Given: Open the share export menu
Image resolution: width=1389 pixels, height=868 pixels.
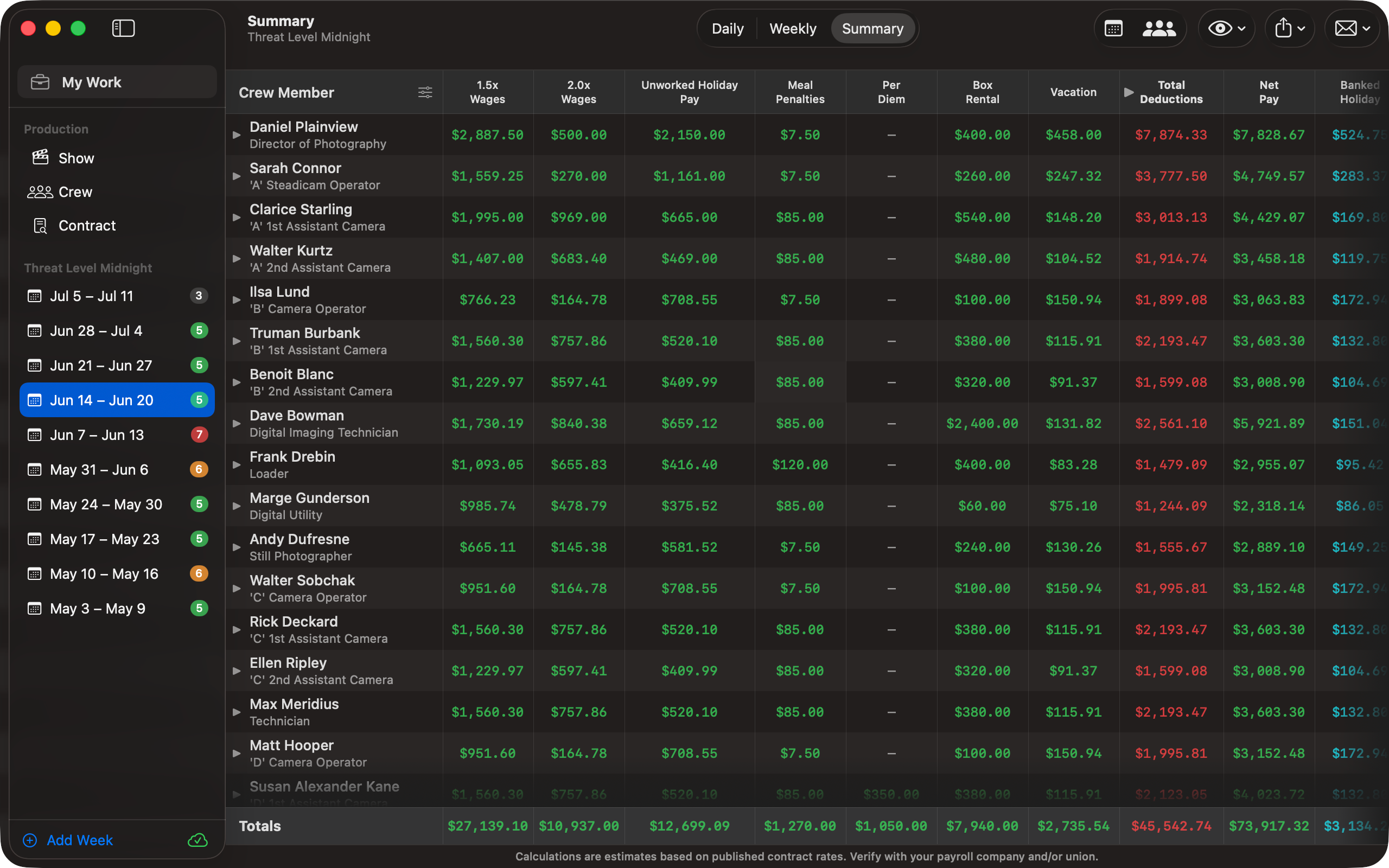Looking at the screenshot, I should coord(1290,28).
